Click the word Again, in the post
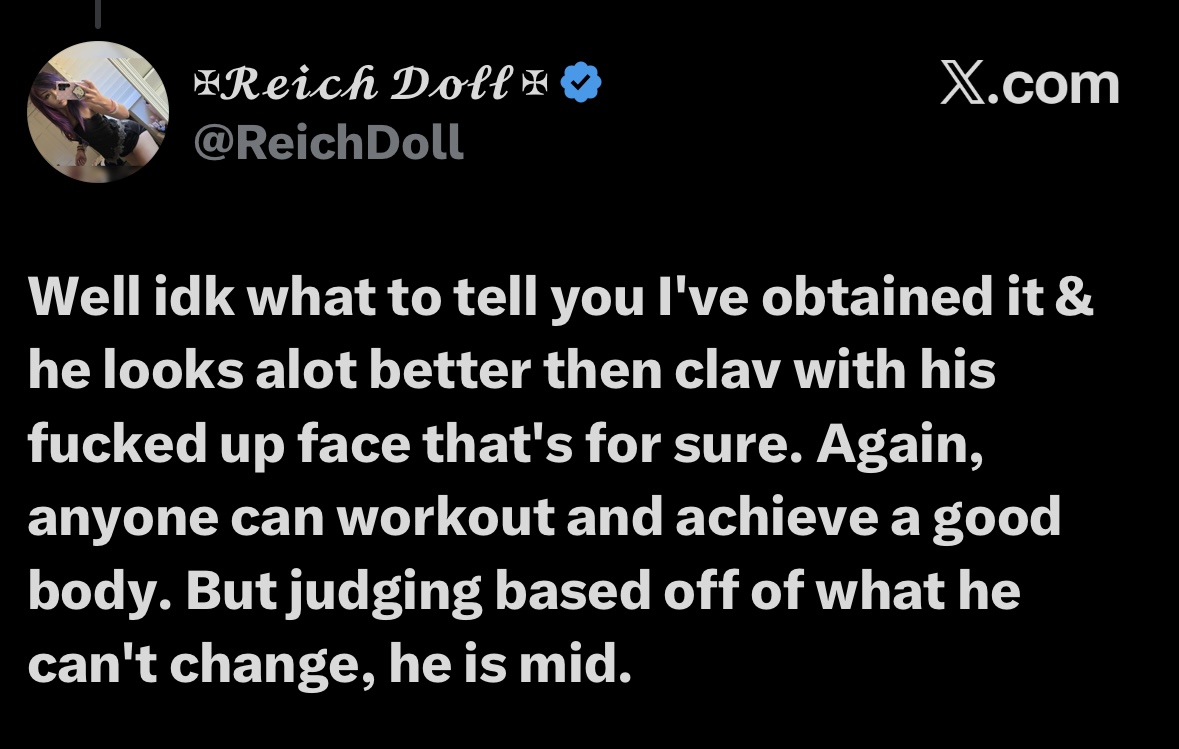 point(900,445)
